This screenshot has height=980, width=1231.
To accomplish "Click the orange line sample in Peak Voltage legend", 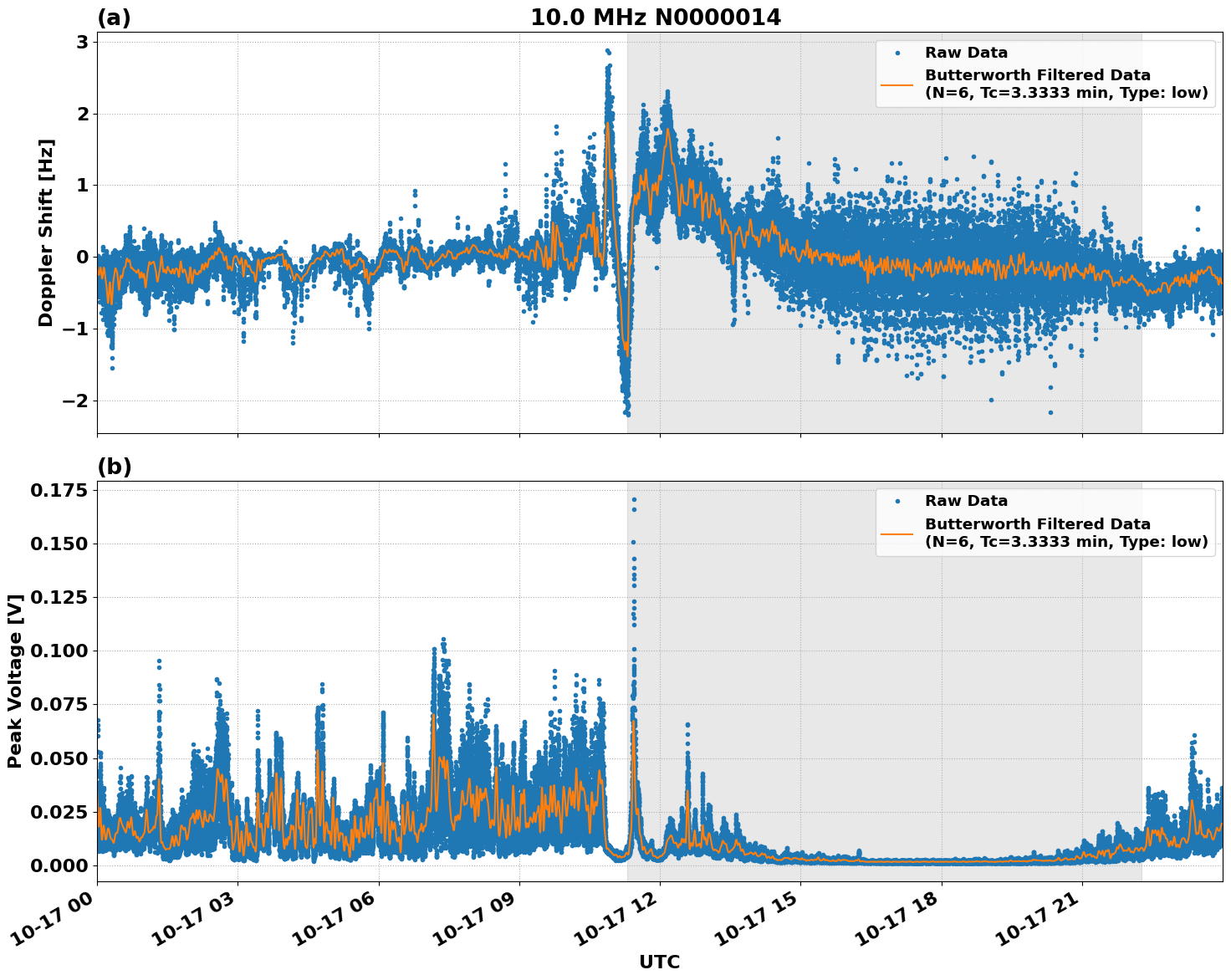I will (x=897, y=533).
